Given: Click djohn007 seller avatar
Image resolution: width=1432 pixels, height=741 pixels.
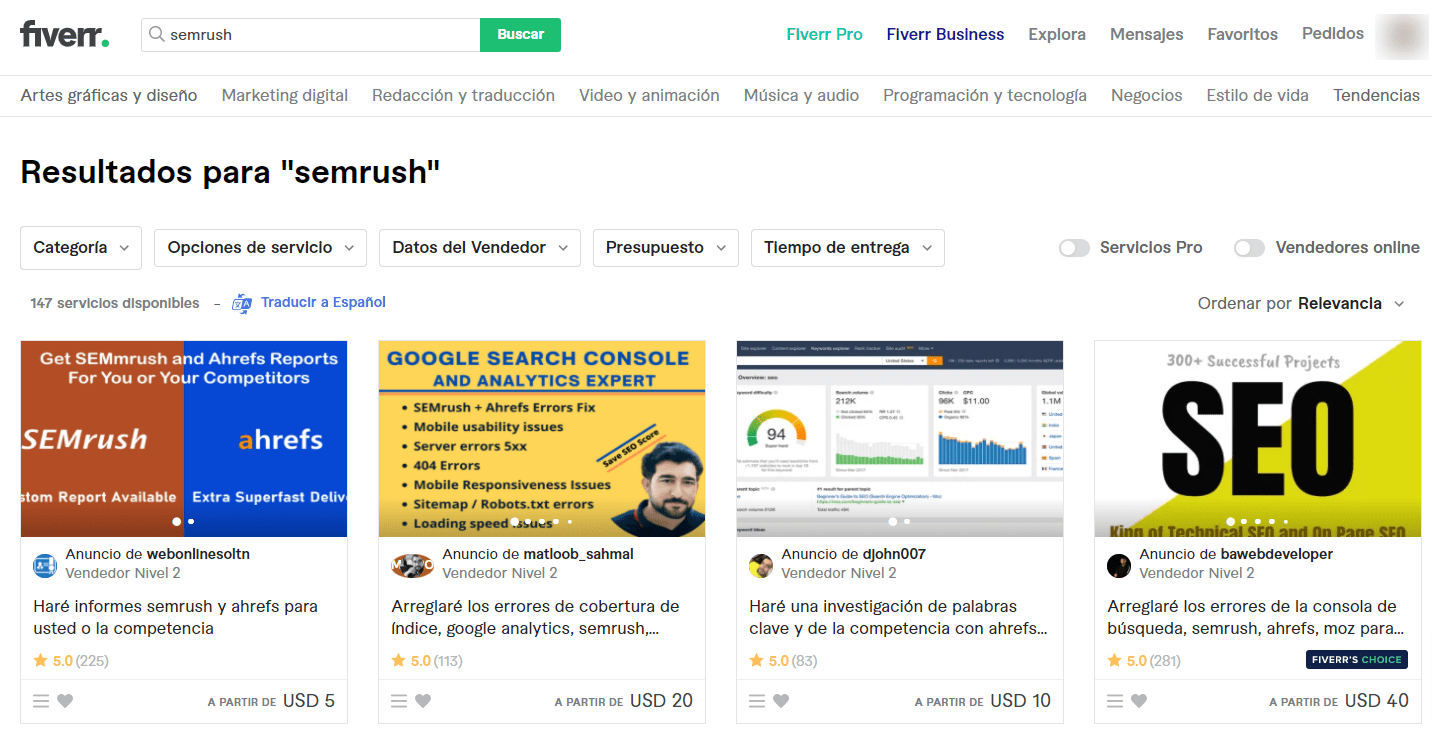Looking at the screenshot, I should coord(761,565).
